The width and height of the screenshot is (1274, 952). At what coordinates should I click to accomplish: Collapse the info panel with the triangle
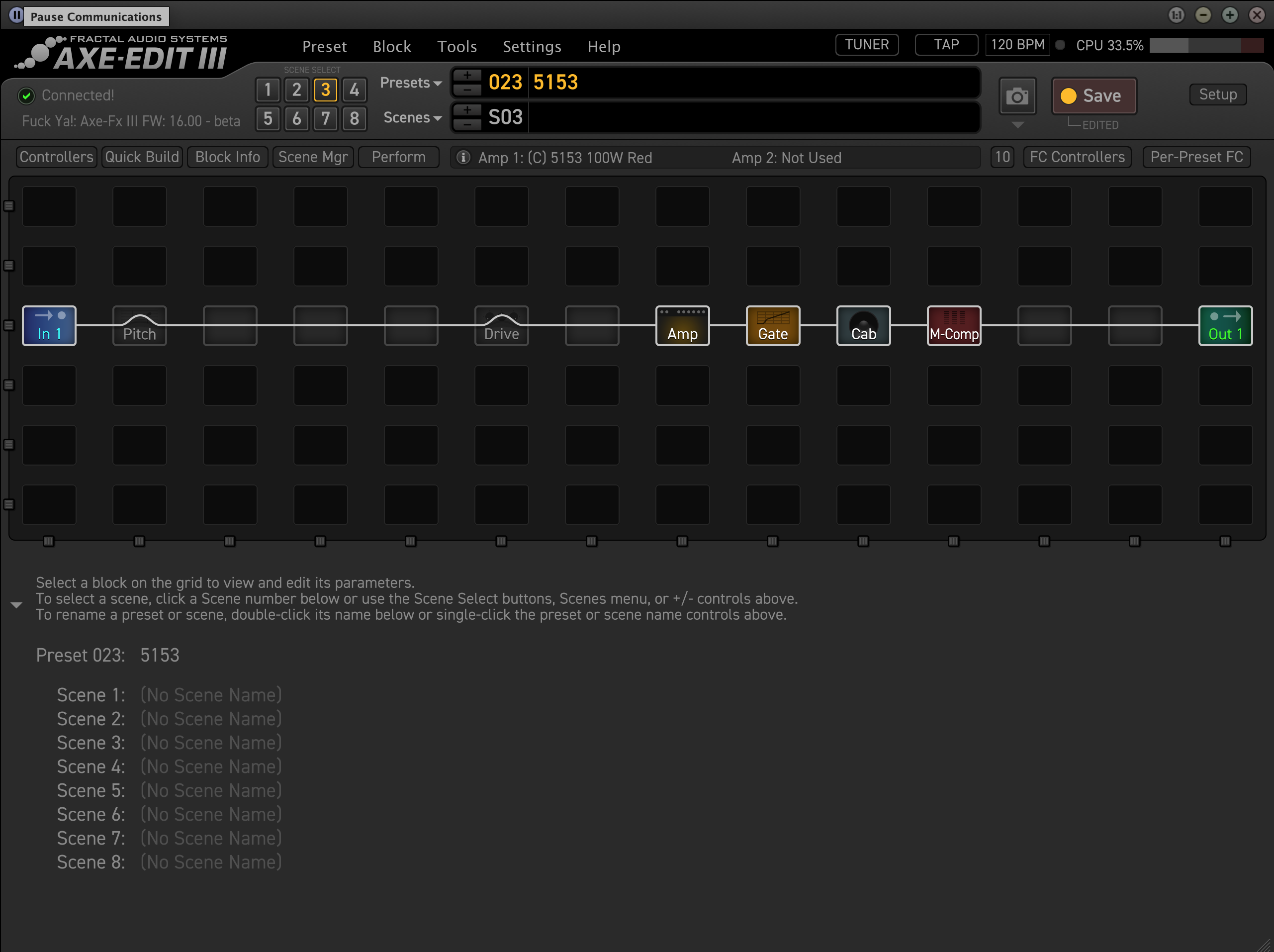(x=16, y=605)
